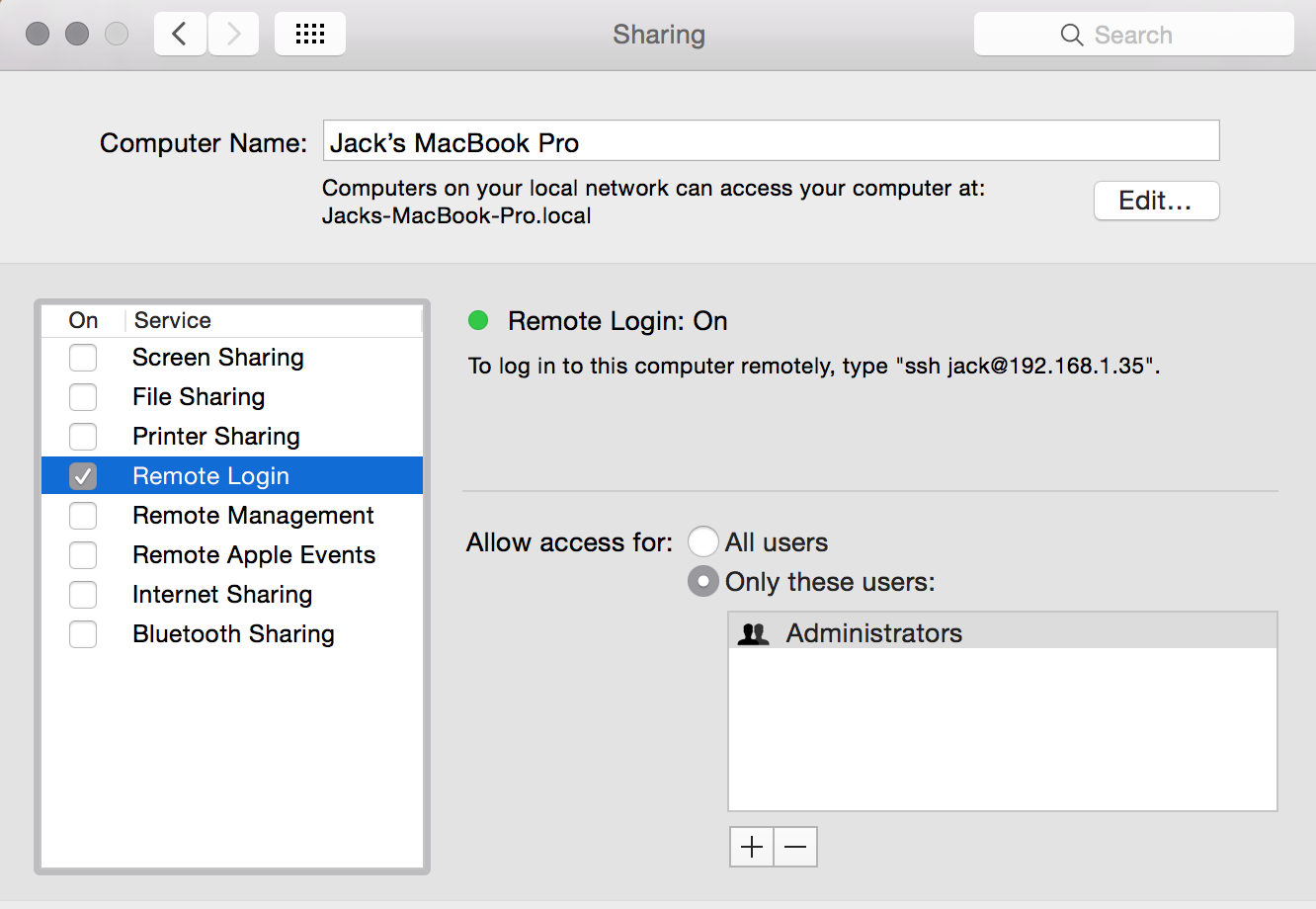Click the Administrators group icon
The height and width of the screenshot is (909, 1316).
coord(754,633)
